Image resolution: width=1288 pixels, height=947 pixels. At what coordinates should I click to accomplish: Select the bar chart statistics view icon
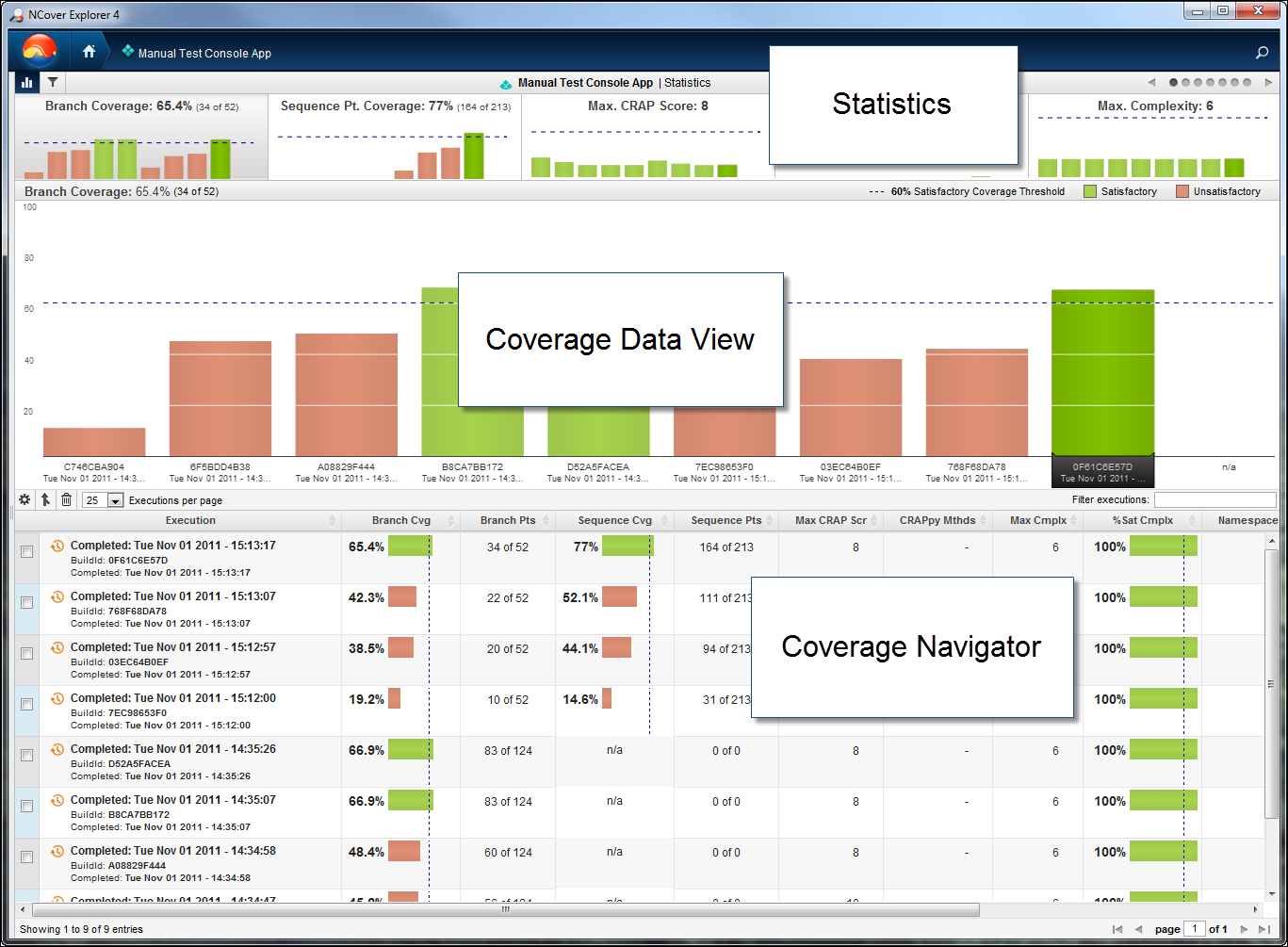27,83
